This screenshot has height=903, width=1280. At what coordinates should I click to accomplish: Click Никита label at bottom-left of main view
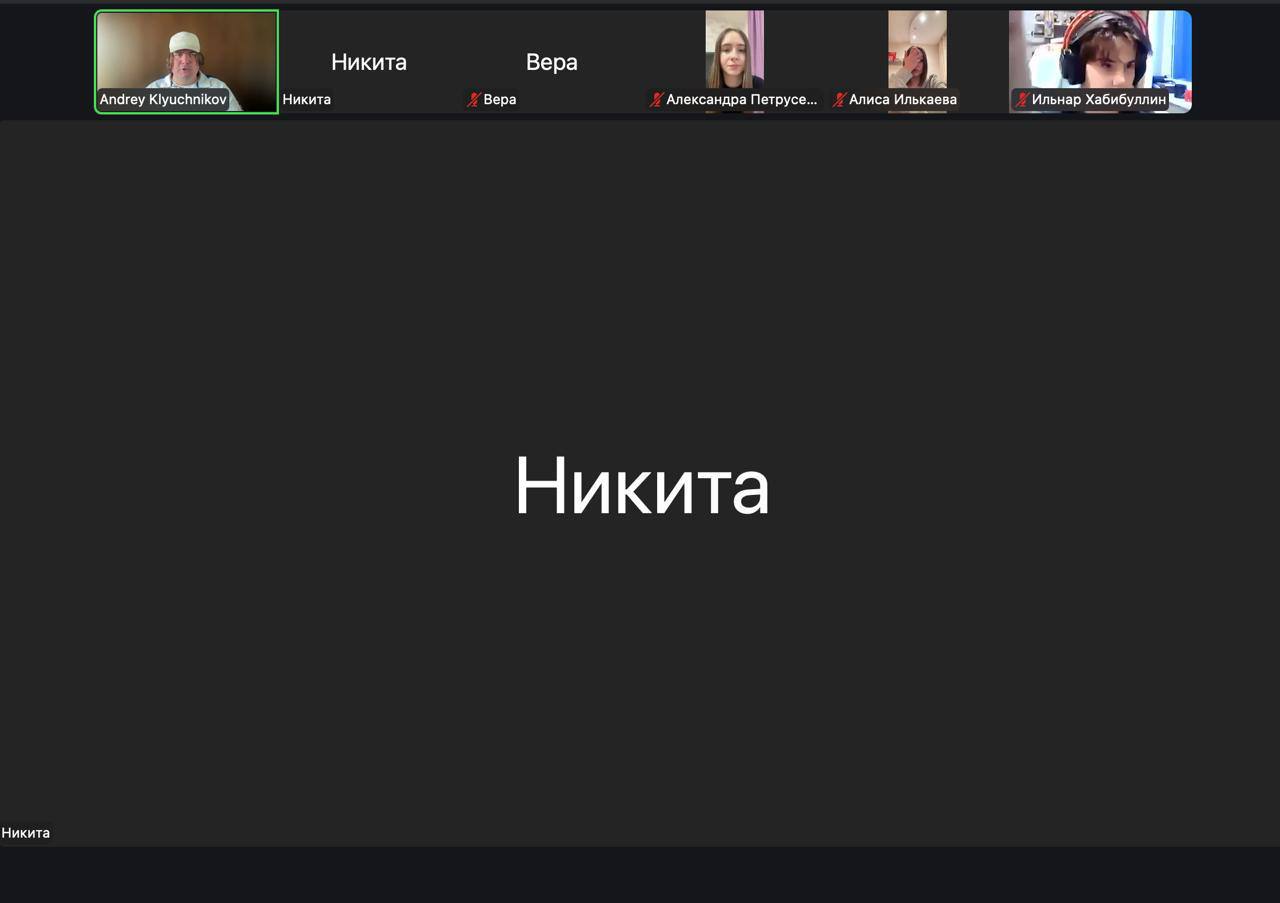coord(26,833)
